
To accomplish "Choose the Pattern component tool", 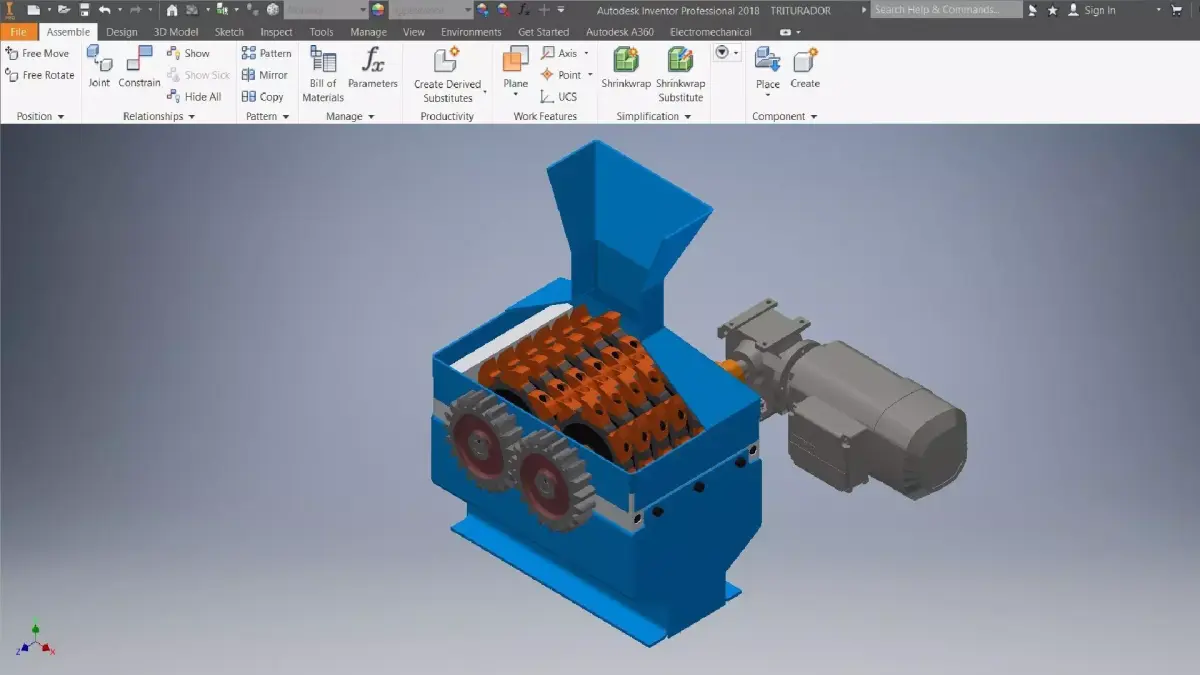I will click(x=266, y=53).
